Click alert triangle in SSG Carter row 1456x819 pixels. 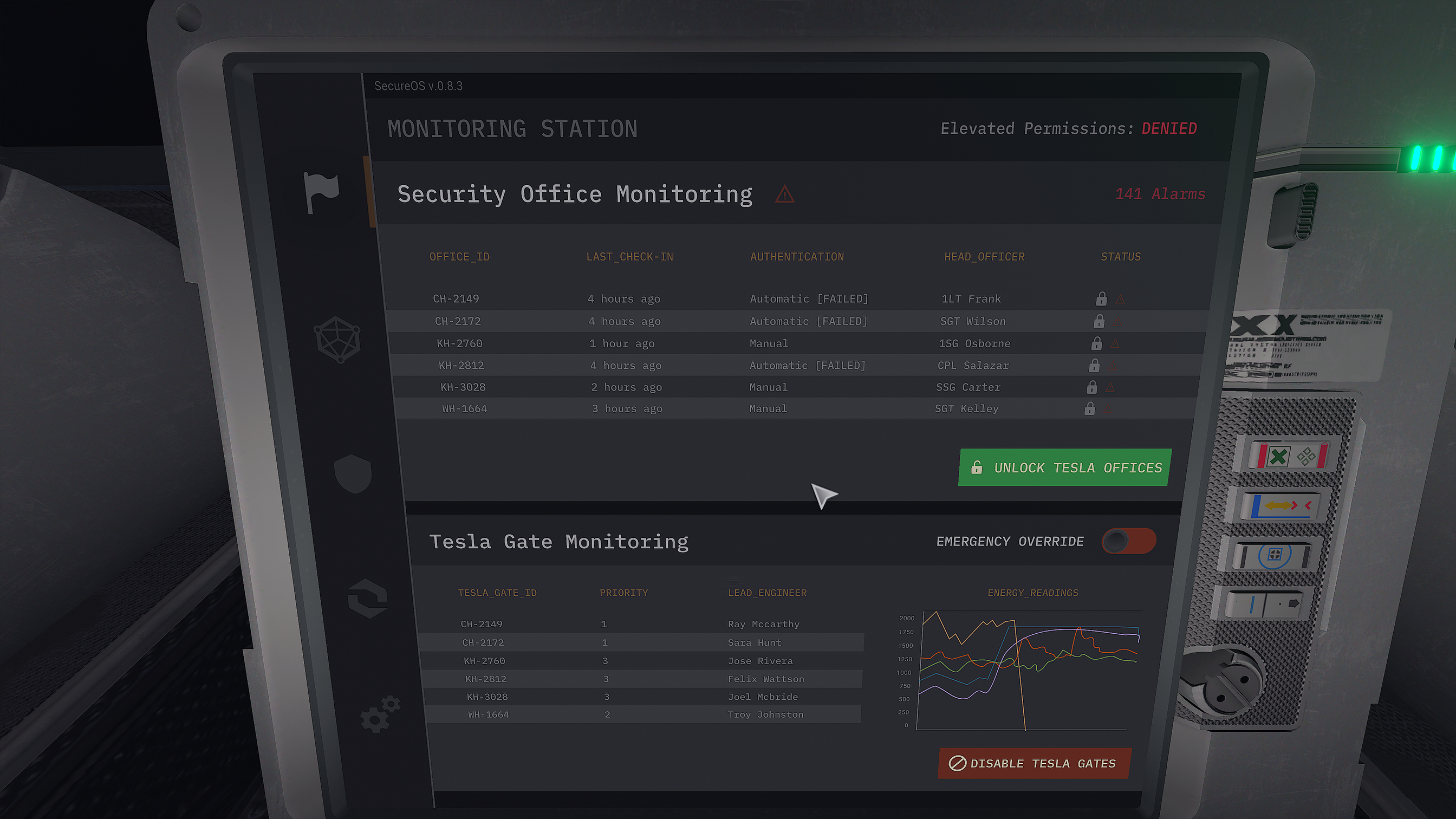[1110, 387]
